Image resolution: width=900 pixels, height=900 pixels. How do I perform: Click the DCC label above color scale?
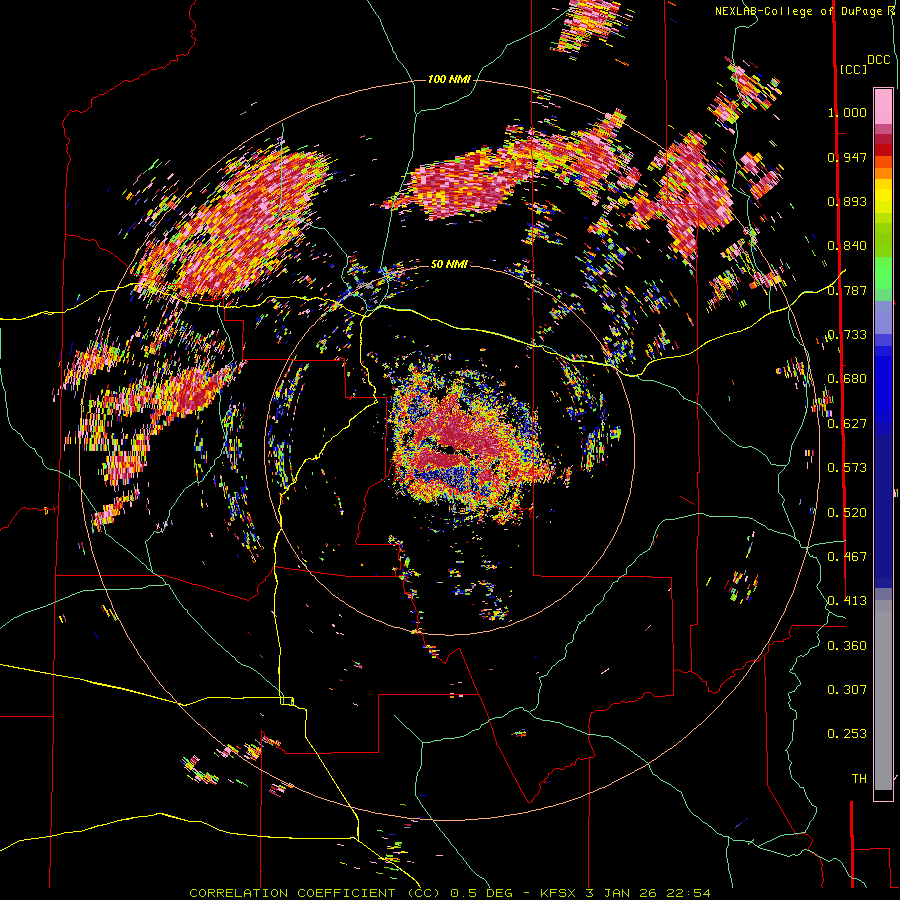pyautogui.click(x=879, y=60)
